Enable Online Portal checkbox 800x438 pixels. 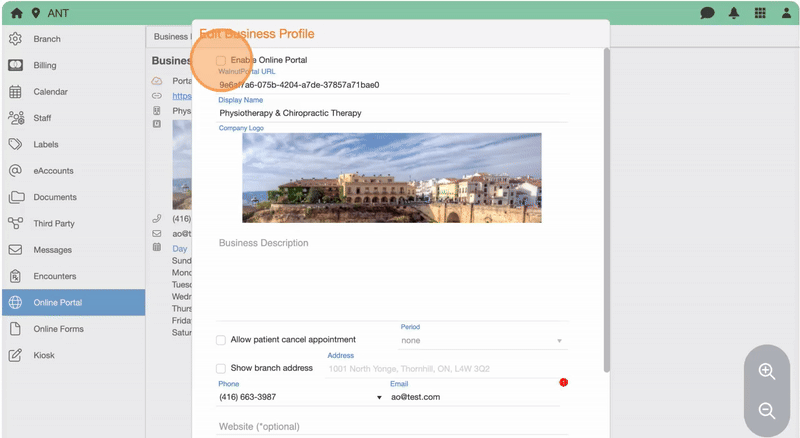click(221, 61)
